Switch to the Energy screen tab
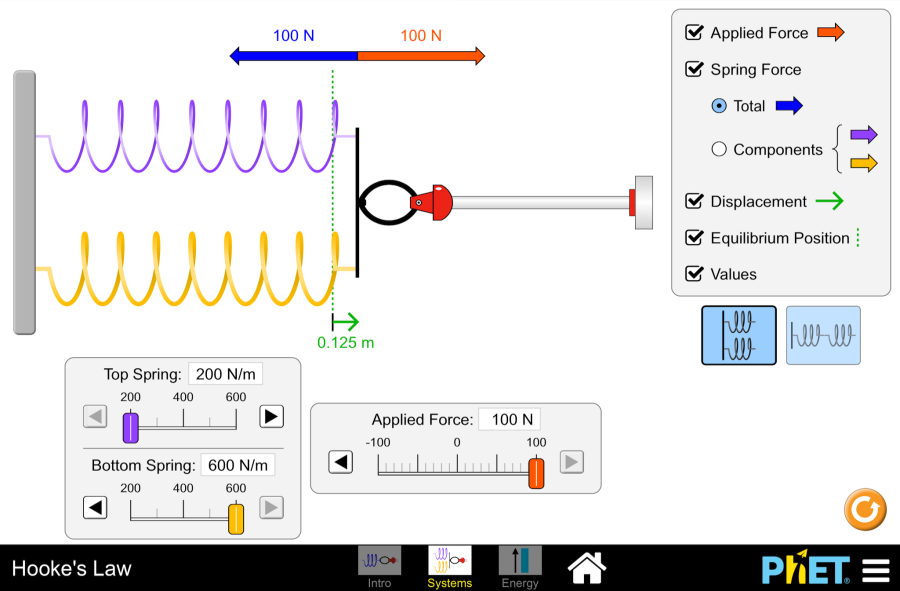This screenshot has height=591, width=900. [519, 567]
